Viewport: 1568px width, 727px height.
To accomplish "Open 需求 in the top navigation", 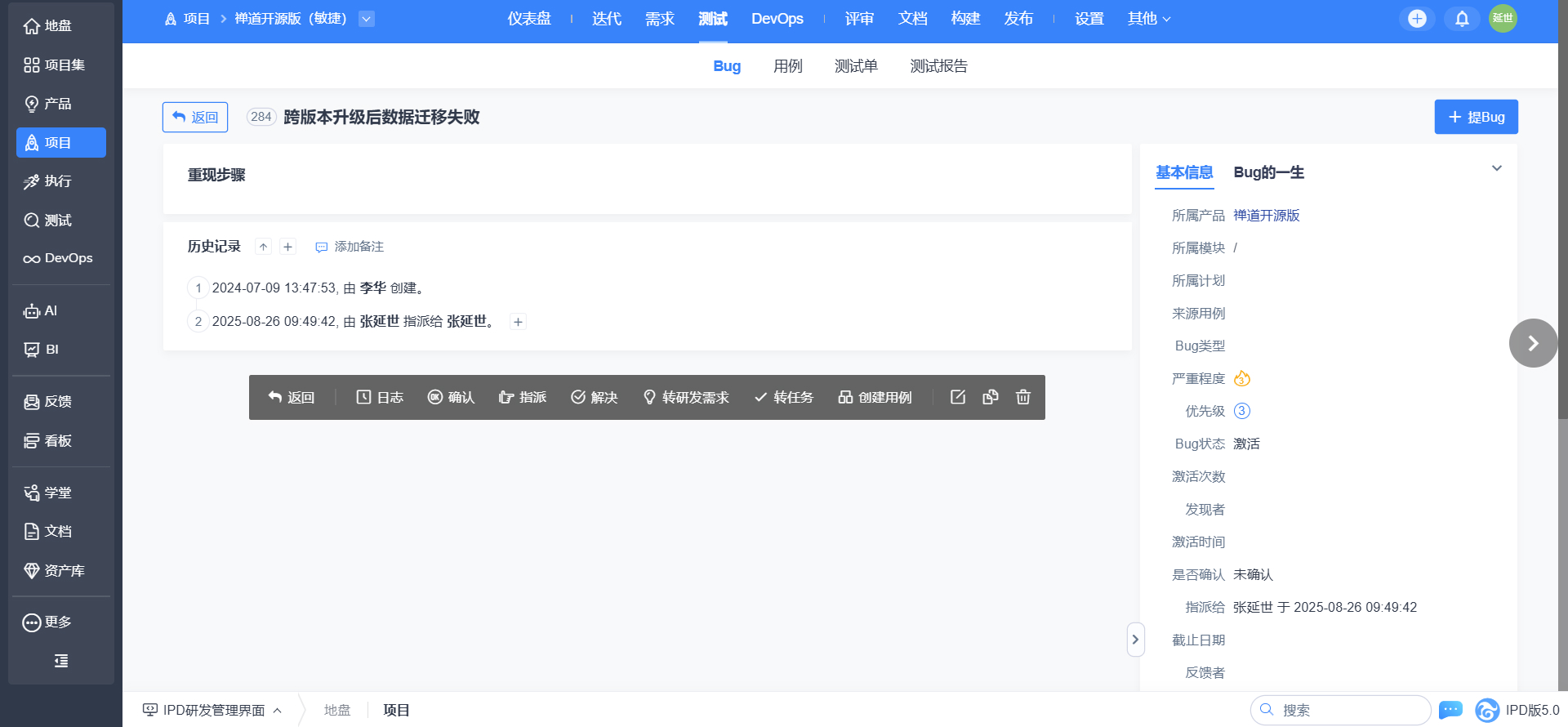I will tap(660, 19).
